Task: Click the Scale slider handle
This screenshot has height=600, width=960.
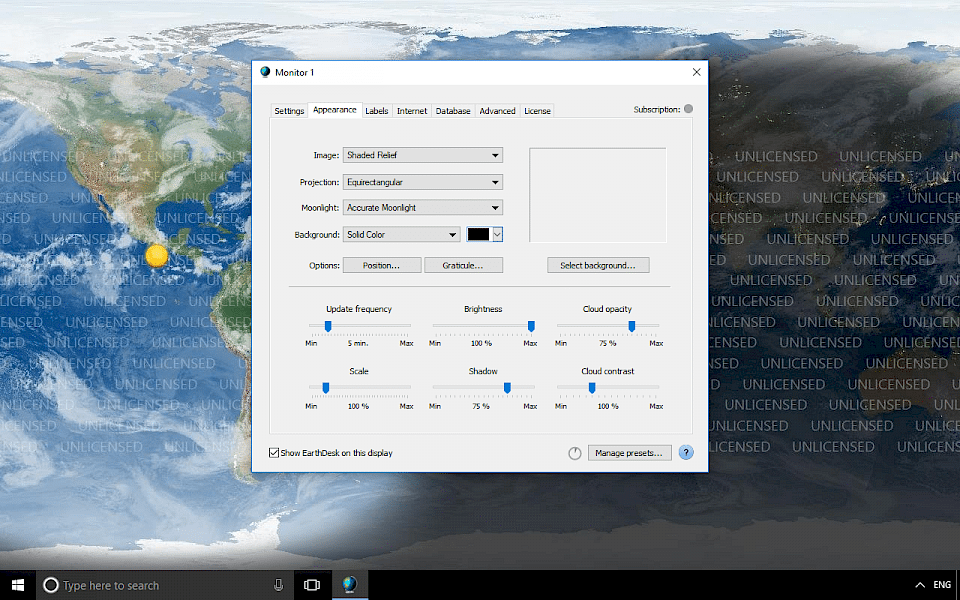Action: 326,388
